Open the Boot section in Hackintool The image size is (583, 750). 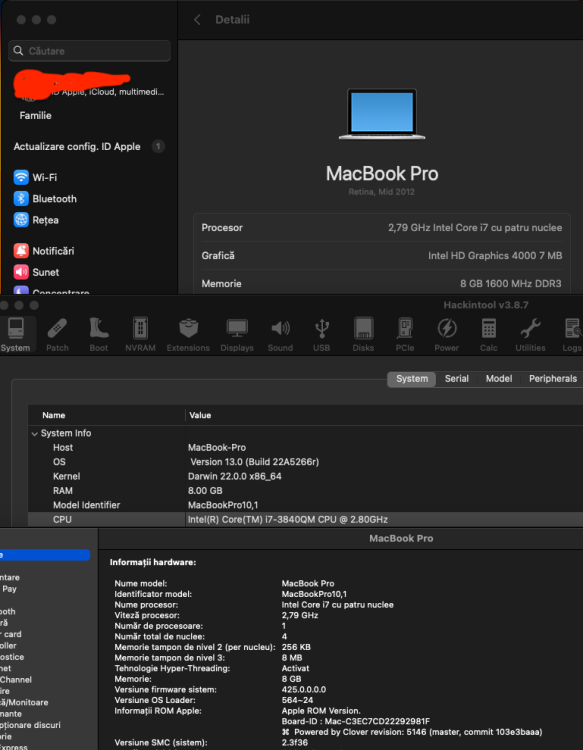99,335
